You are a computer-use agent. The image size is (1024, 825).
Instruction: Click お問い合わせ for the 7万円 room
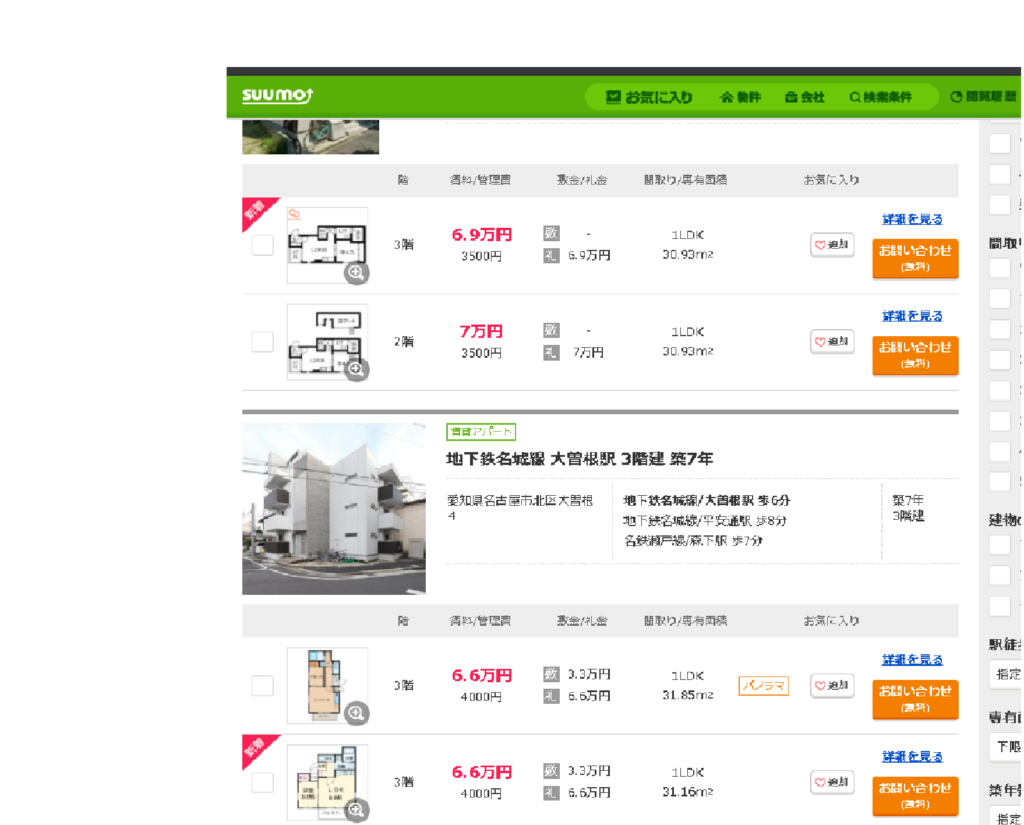pos(915,355)
